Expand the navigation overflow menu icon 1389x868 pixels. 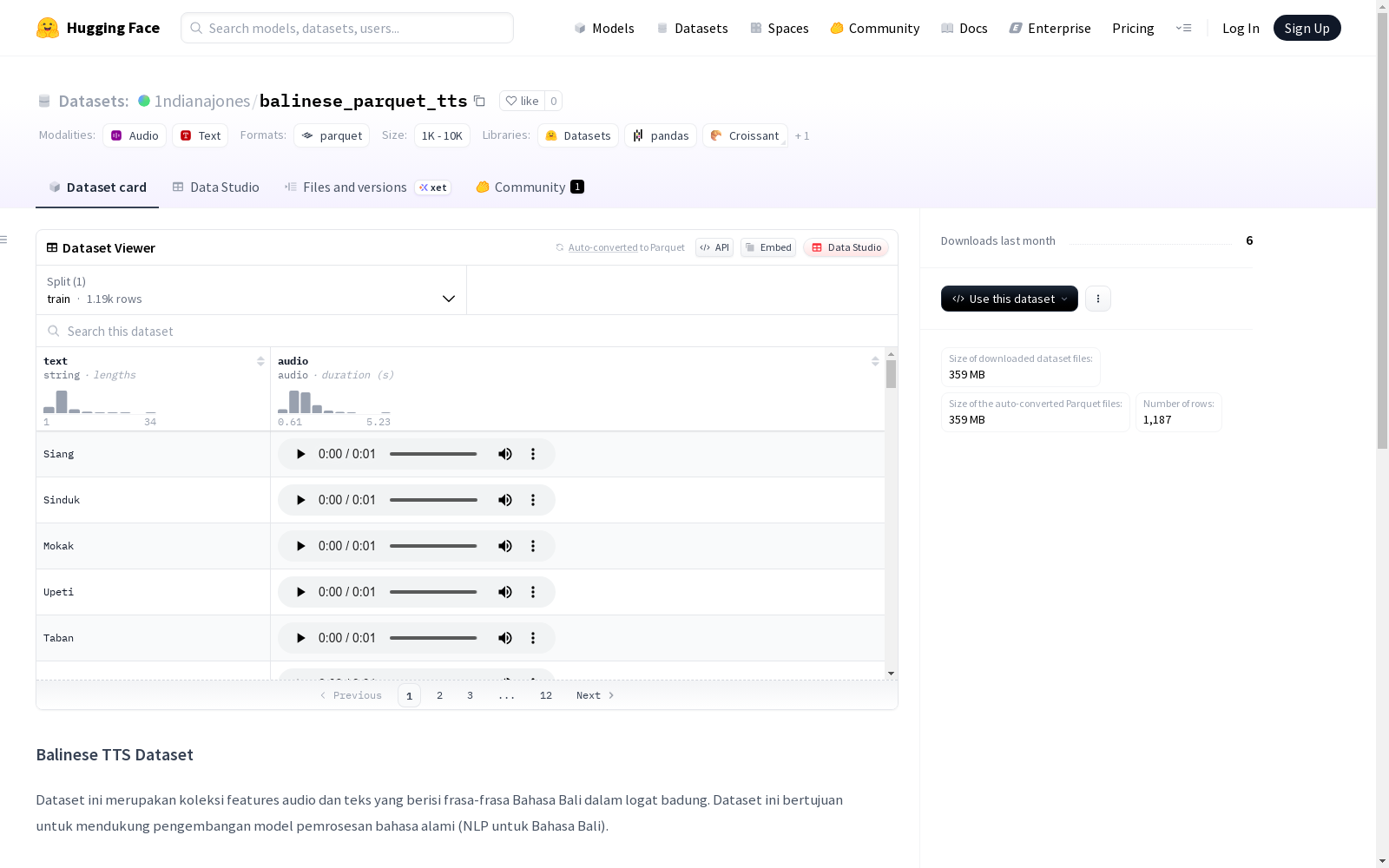click(1183, 28)
